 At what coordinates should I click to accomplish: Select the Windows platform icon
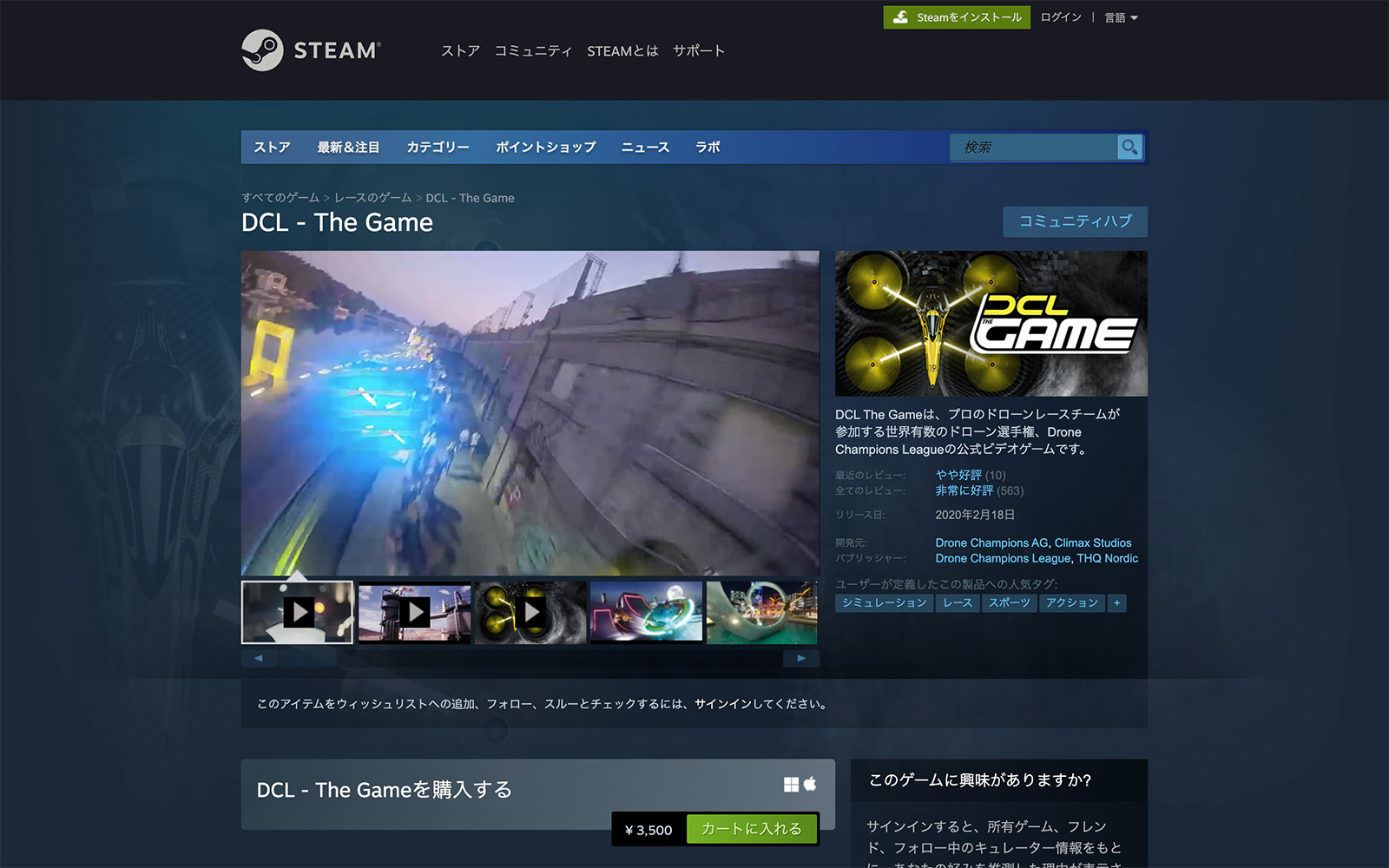(791, 784)
